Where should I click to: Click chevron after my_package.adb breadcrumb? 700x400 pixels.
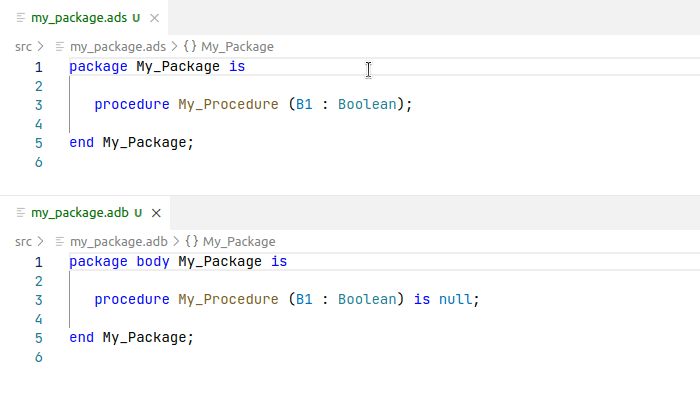176,242
